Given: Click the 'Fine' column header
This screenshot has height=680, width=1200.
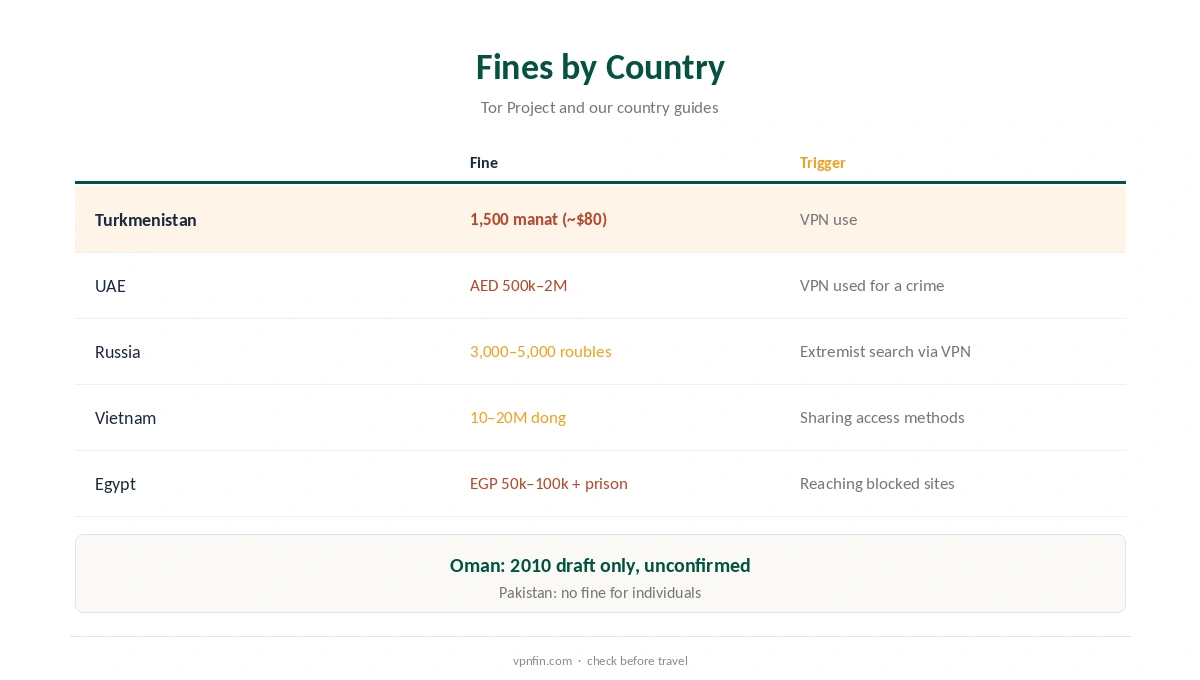Looking at the screenshot, I should [484, 163].
